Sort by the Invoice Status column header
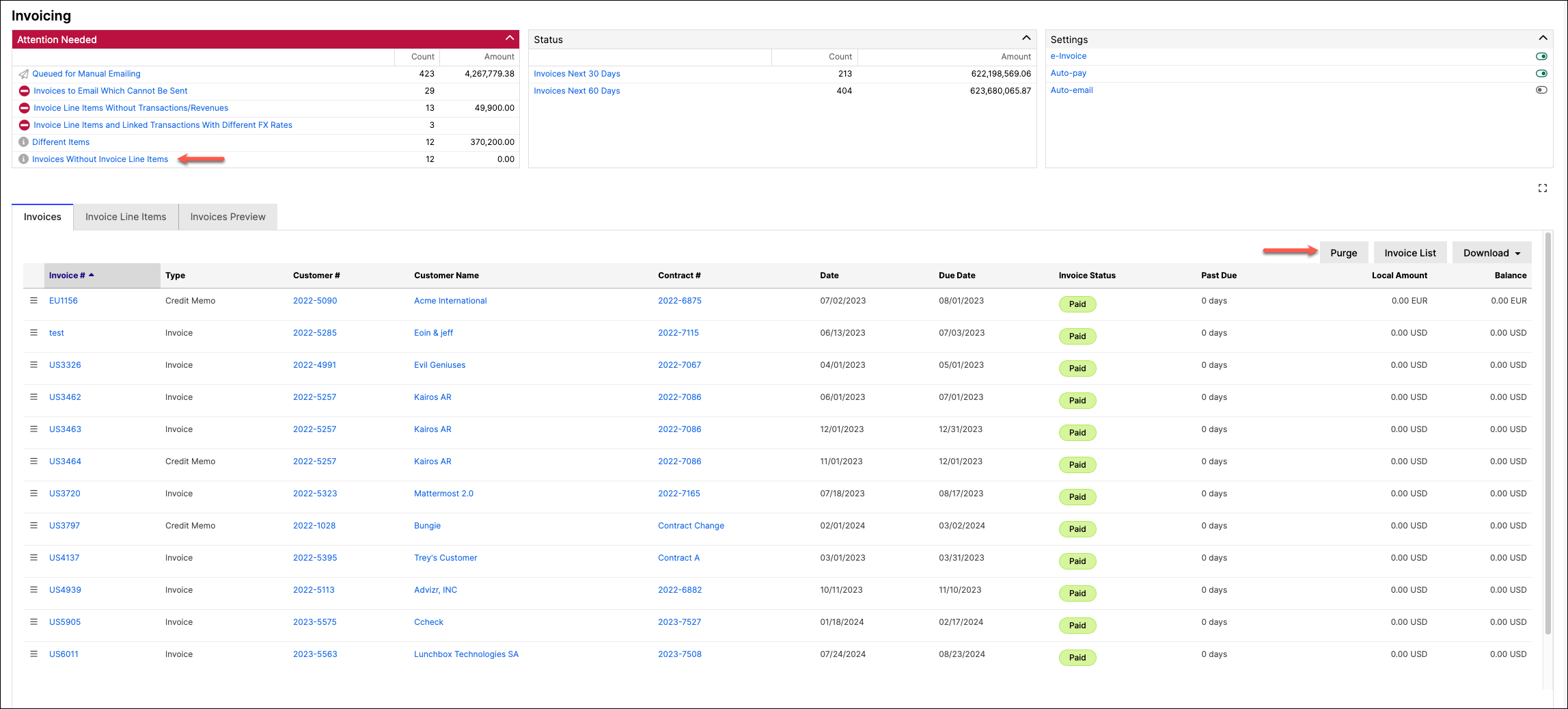The width and height of the screenshot is (1568, 709). 1087,276
